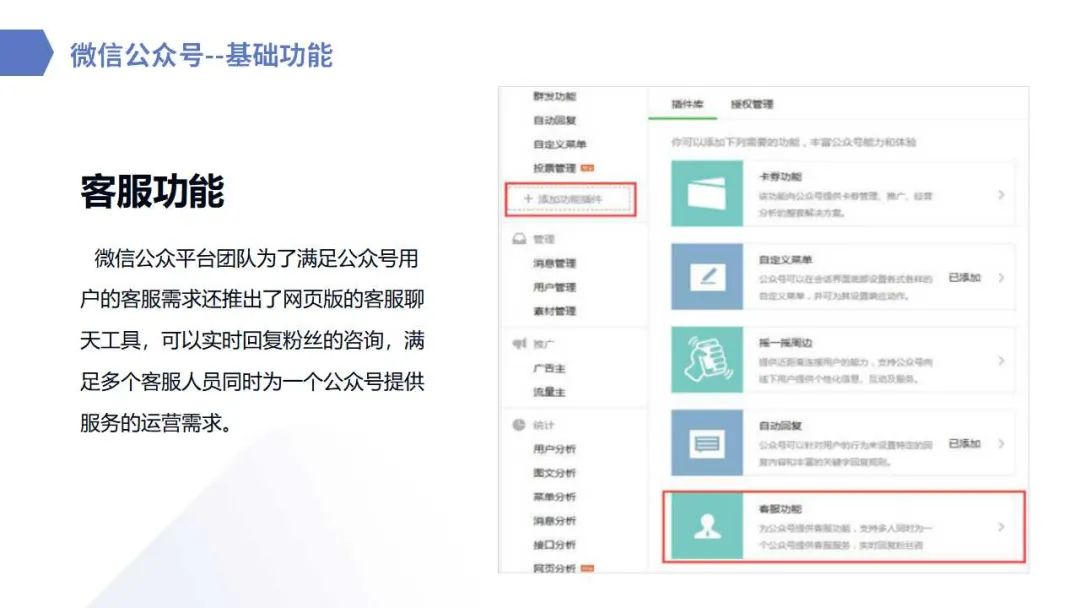This screenshot has width=1080, height=608.
Task: Open 自动回复 in the left sidebar
Action: [x=554, y=120]
